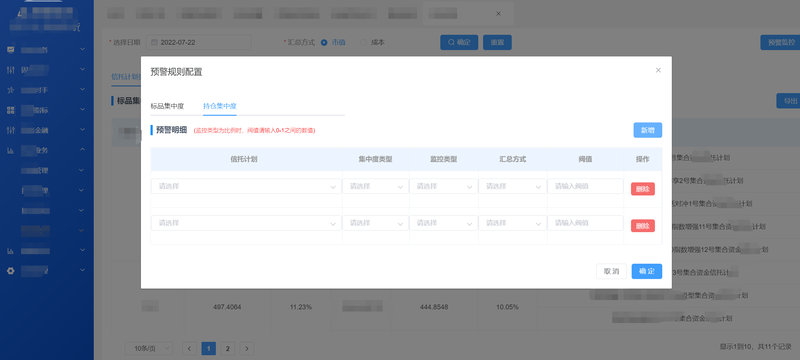
Task: Click the 确定 search button in the filter bar
Action: point(459,42)
